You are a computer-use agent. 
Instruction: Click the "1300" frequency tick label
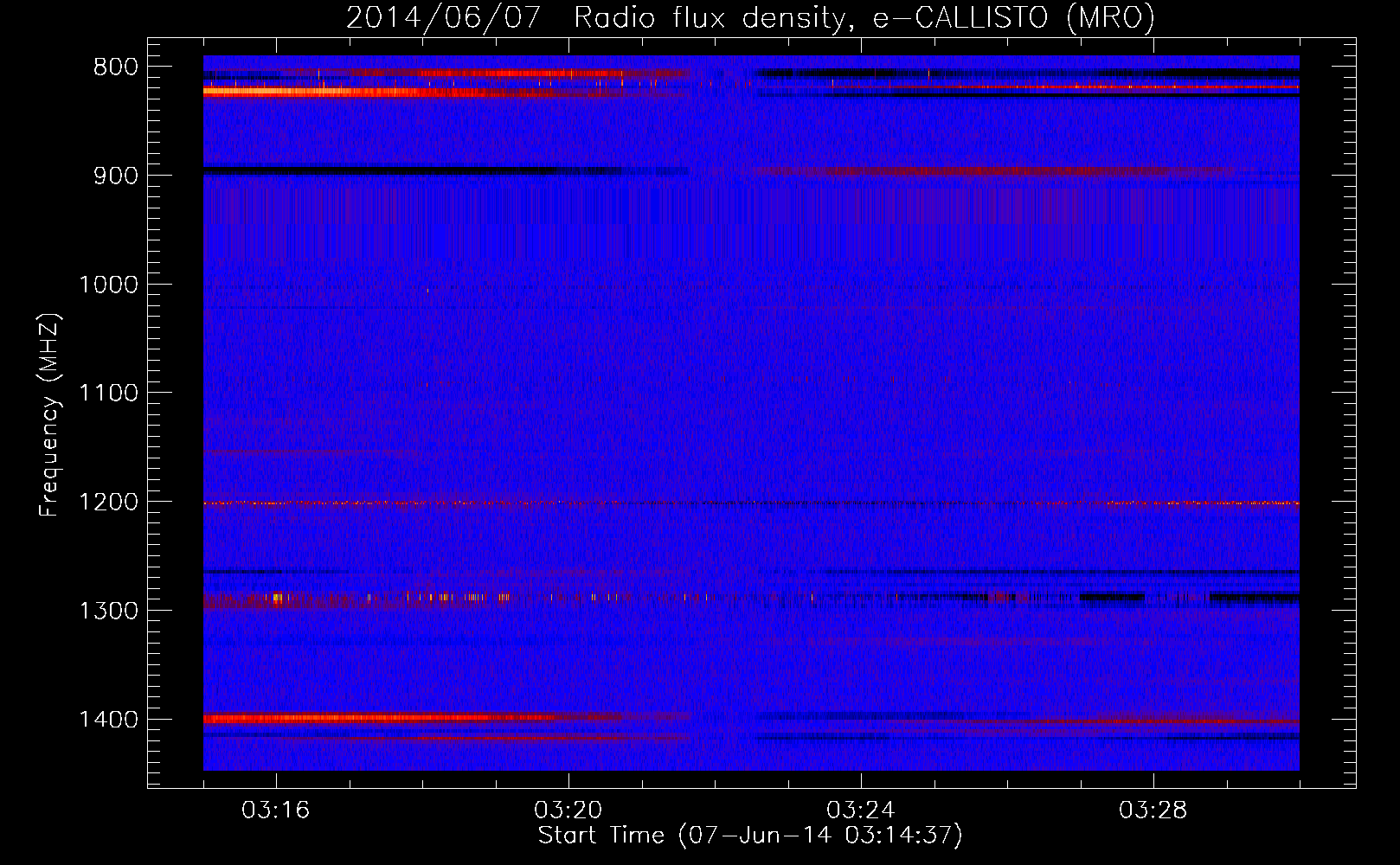click(x=109, y=611)
